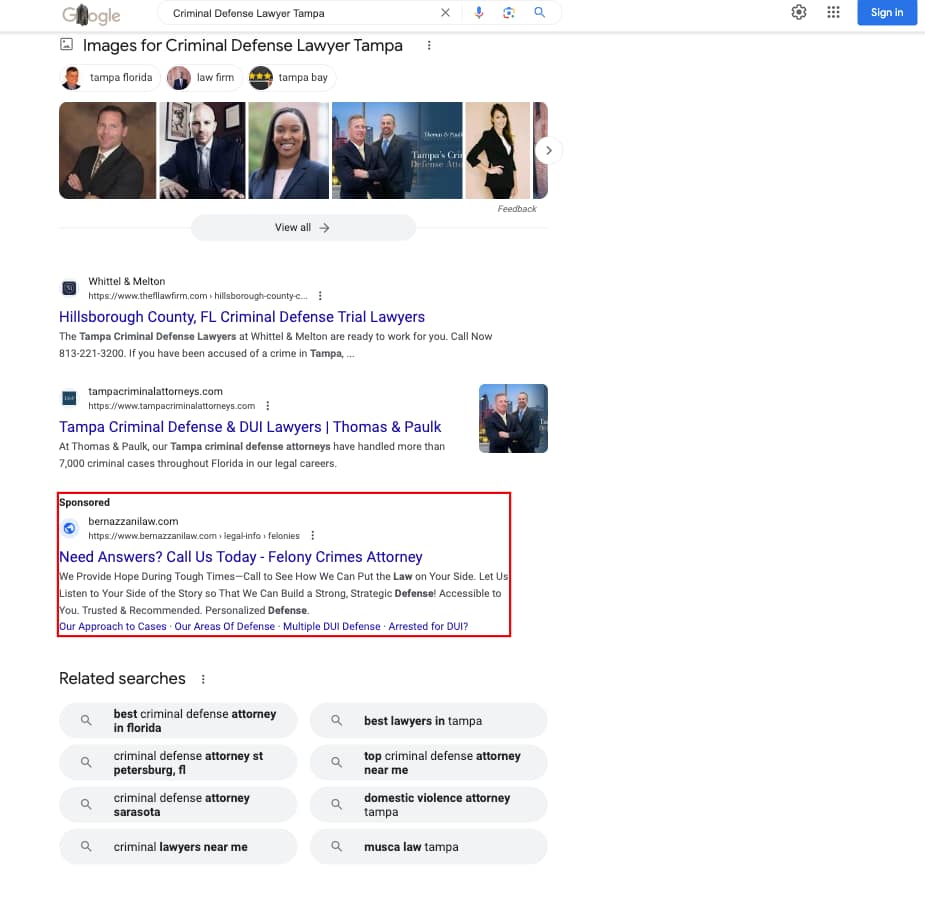Click tampacriminalattorneys.com favicon
The height and width of the screenshot is (899, 925).
(70, 398)
